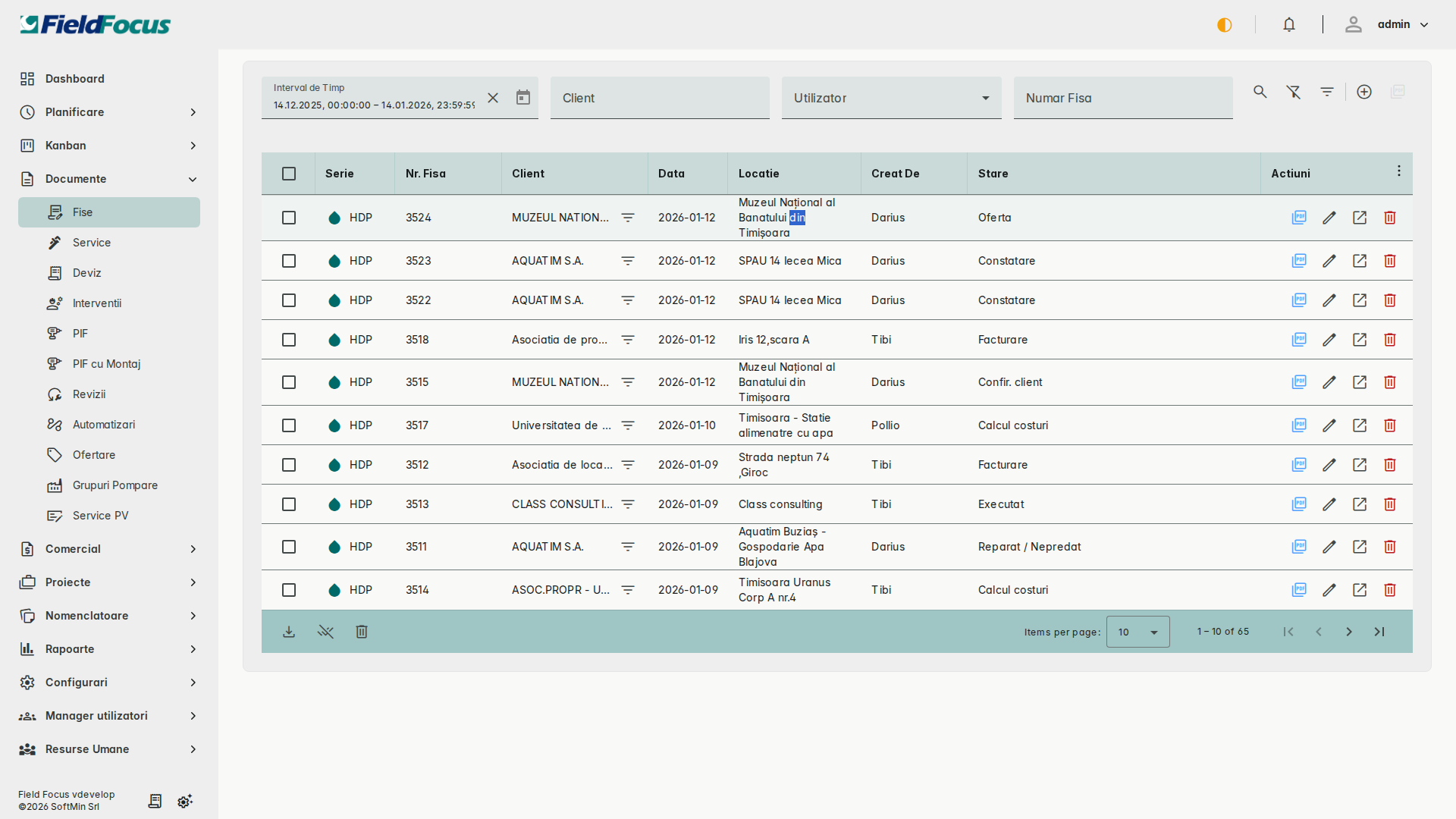
Task: Open fisa 3515 in new window
Action: point(1360,382)
